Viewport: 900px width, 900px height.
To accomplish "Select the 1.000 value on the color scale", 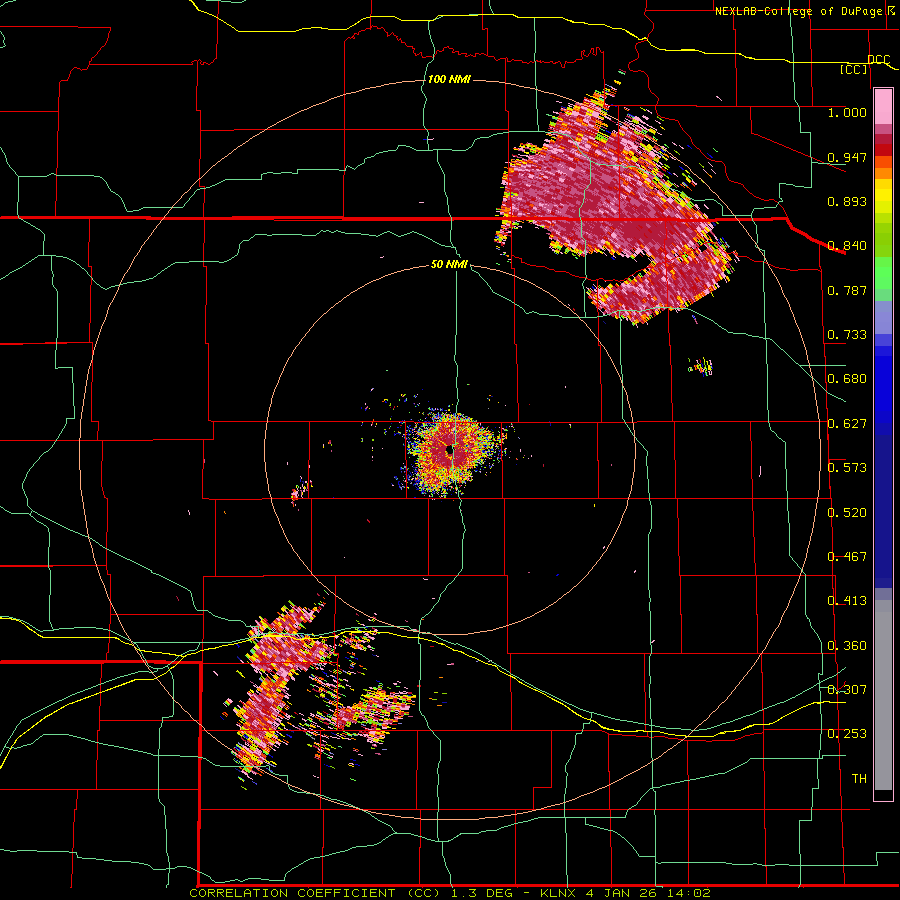I will [x=847, y=112].
